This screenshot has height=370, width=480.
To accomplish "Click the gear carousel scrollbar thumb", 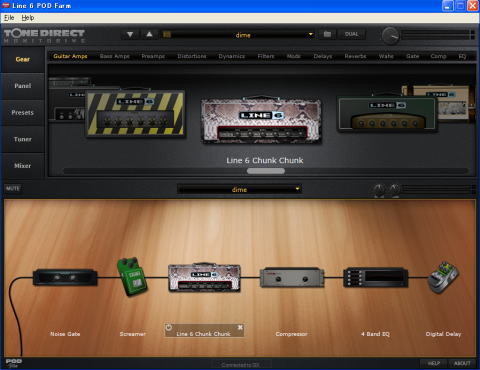I will (x=266, y=171).
